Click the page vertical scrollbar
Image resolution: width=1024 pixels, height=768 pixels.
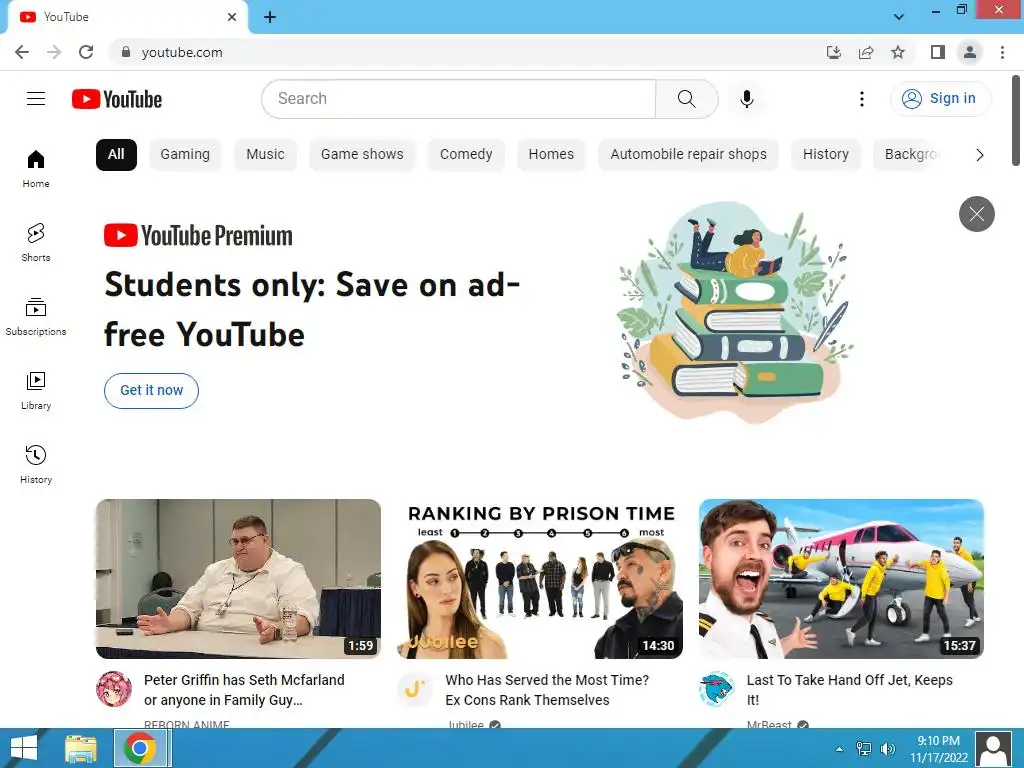(x=1016, y=121)
